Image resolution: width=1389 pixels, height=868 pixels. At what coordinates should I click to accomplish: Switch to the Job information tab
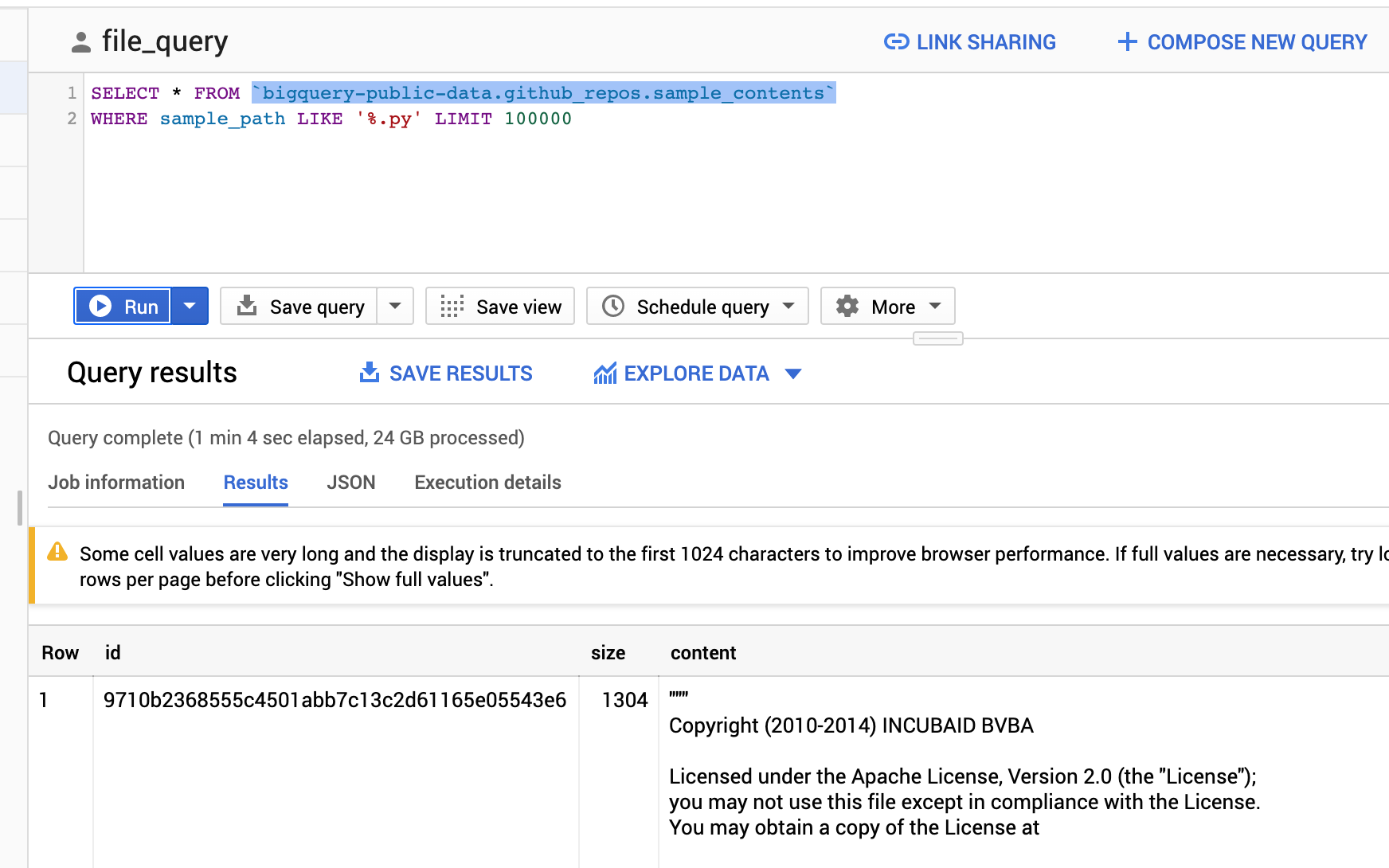pyautogui.click(x=116, y=483)
